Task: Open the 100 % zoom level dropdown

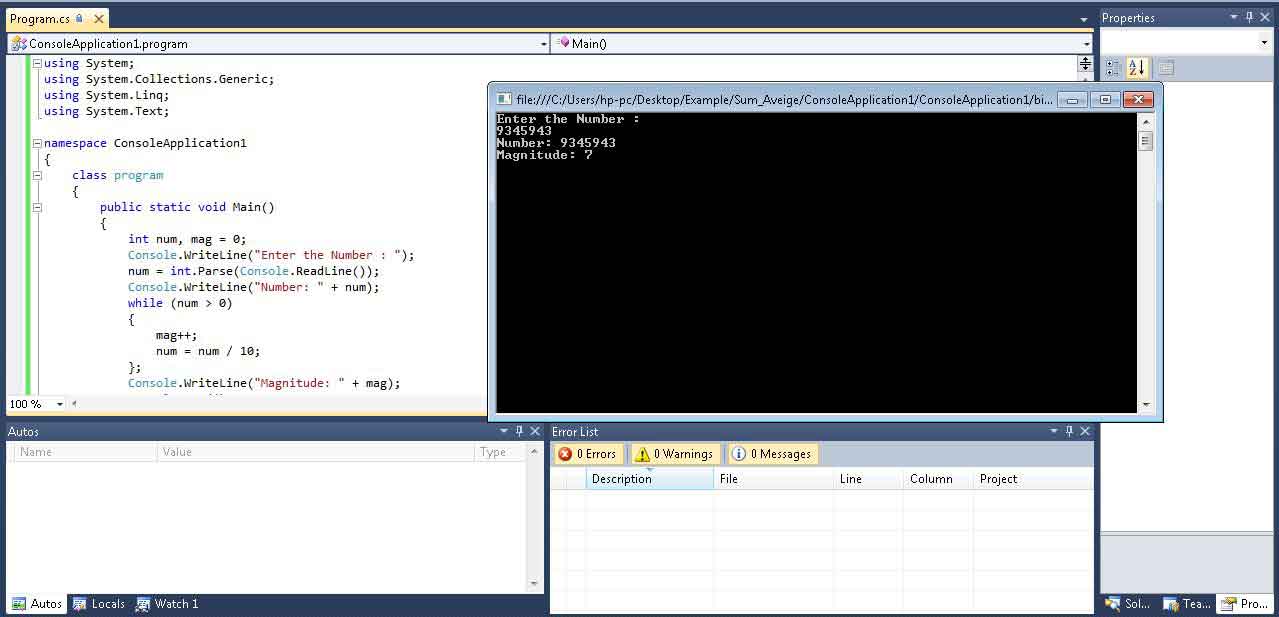Action: (60, 404)
